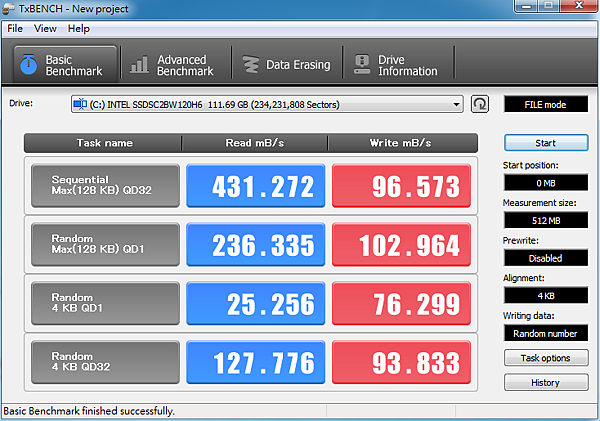Image resolution: width=600 pixels, height=421 pixels.
Task: Click the Writing data label
Action: pos(528,315)
